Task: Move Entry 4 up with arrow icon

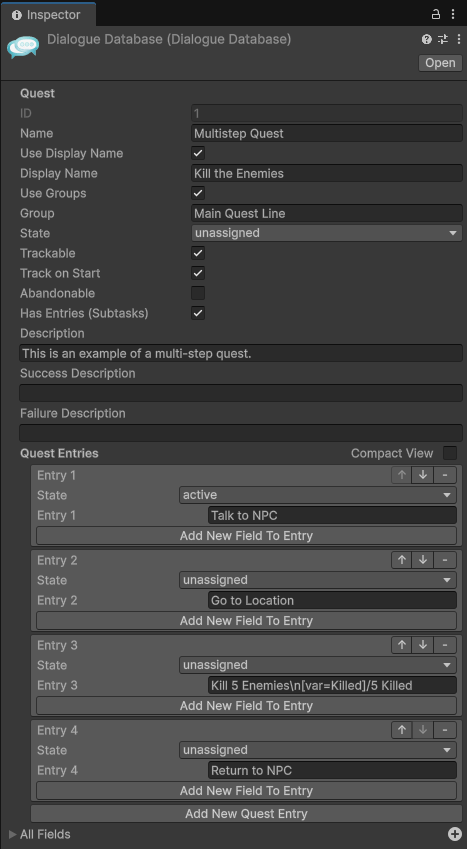Action: [x=401, y=730]
